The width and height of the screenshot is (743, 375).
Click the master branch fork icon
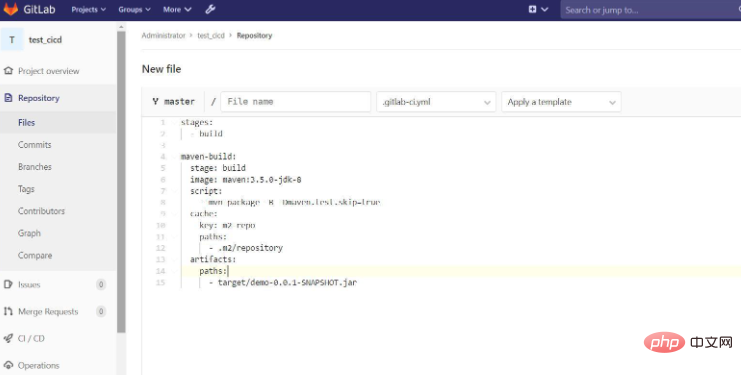click(x=155, y=101)
